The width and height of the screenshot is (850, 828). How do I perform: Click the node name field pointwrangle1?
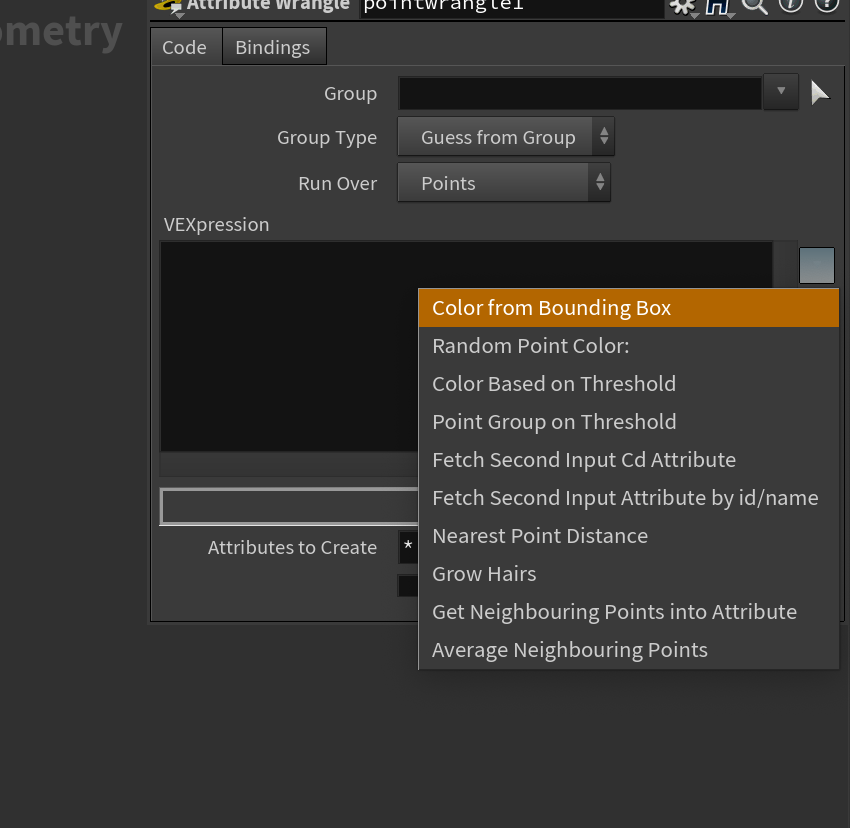tap(512, 7)
